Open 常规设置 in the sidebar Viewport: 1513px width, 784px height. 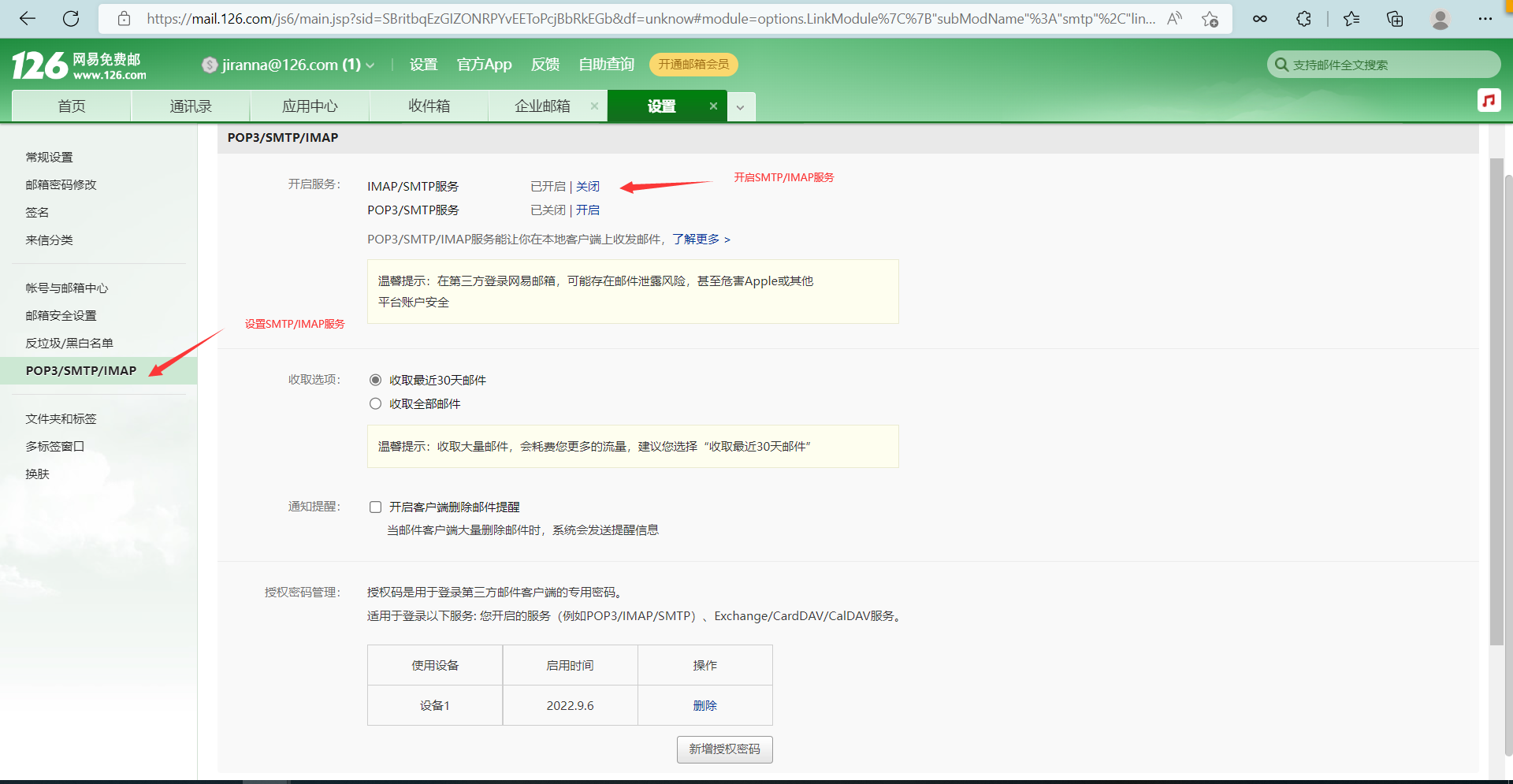tap(49, 157)
